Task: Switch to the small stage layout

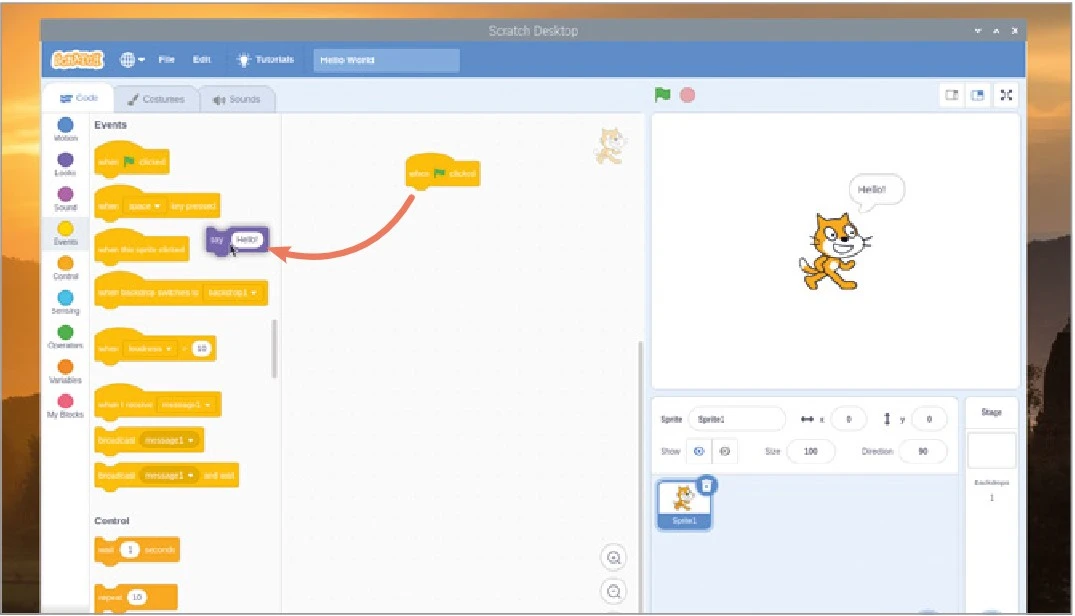Action: point(952,95)
